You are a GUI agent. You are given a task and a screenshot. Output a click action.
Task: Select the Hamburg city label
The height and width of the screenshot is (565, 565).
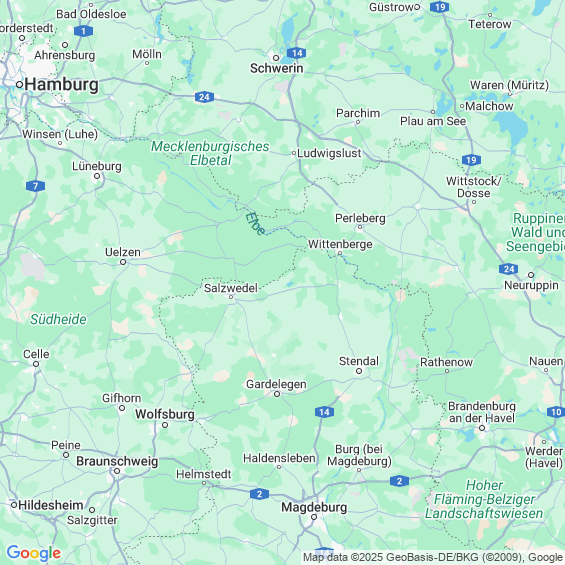(x=62, y=85)
